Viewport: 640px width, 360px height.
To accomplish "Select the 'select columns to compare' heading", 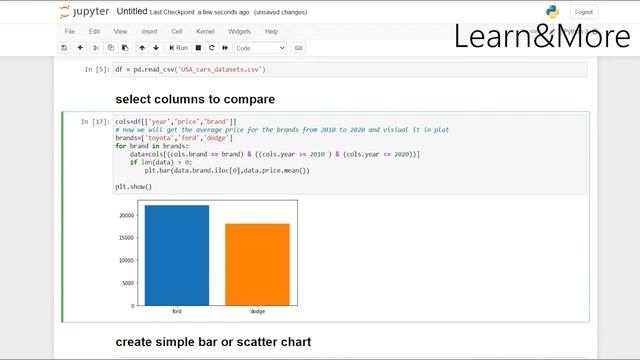I will (195, 99).
